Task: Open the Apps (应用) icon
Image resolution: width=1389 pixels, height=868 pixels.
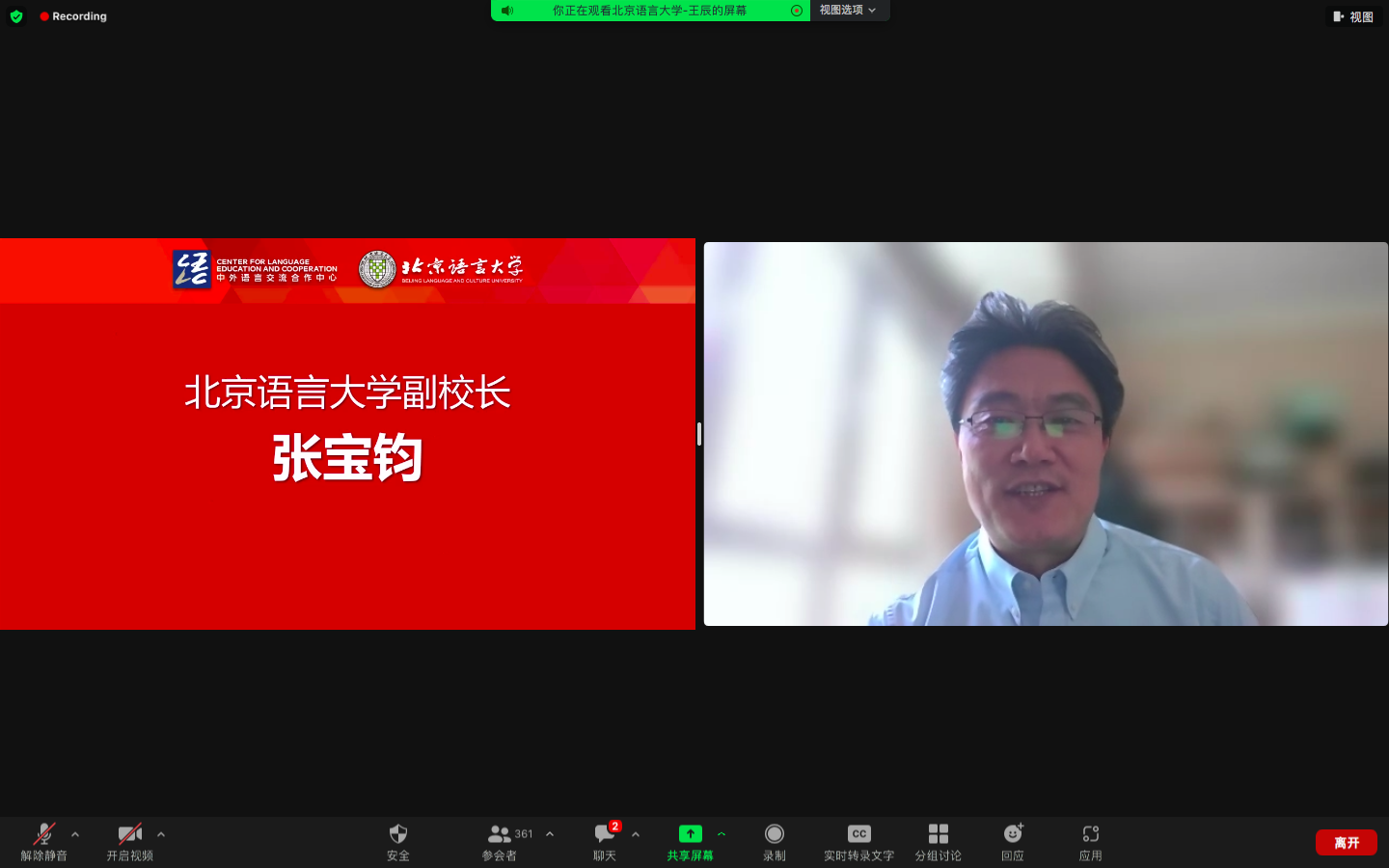Action: pyautogui.click(x=1090, y=835)
